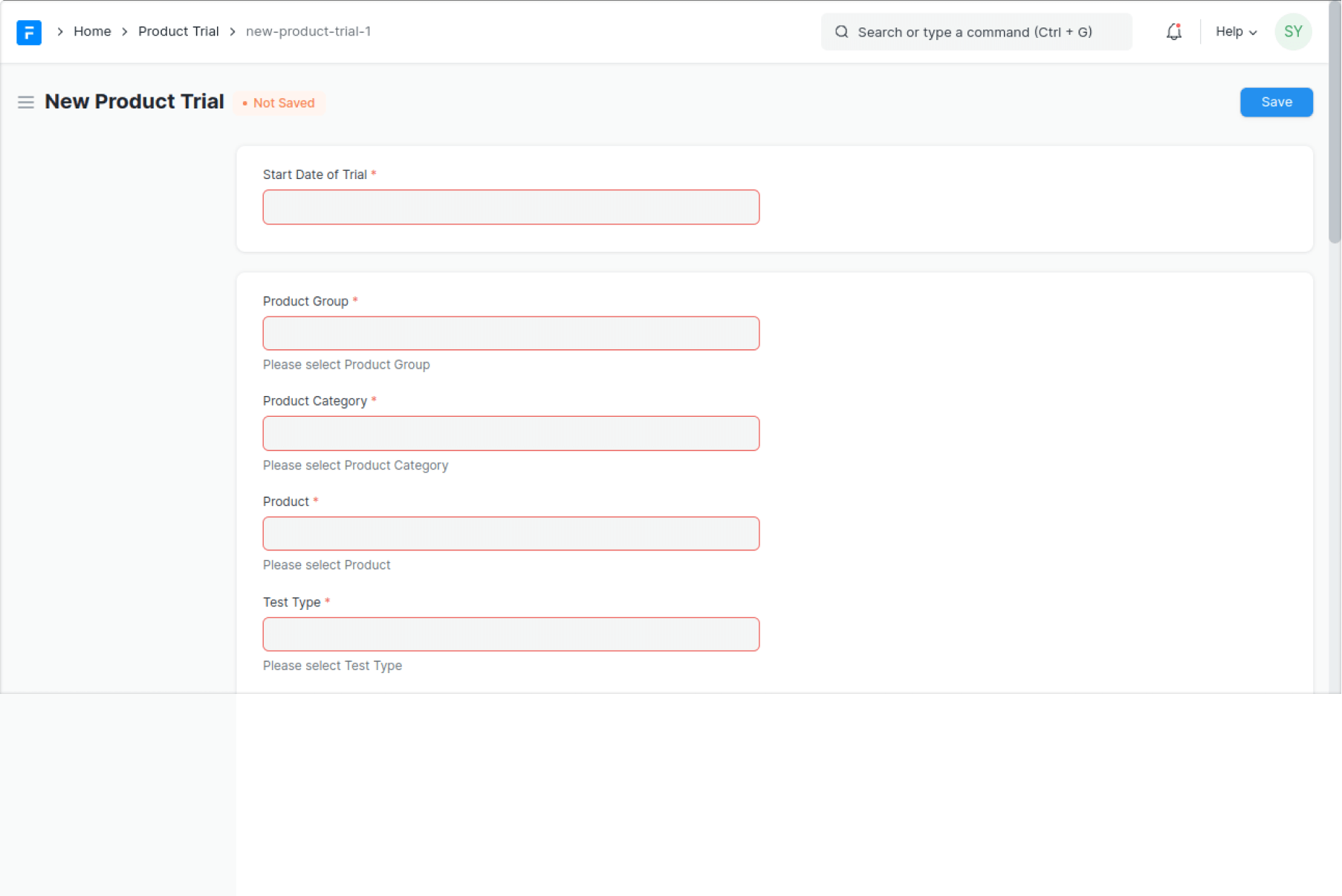This screenshot has width=1342, height=896.
Task: Click the blue Frappe logo icon
Action: tap(29, 32)
